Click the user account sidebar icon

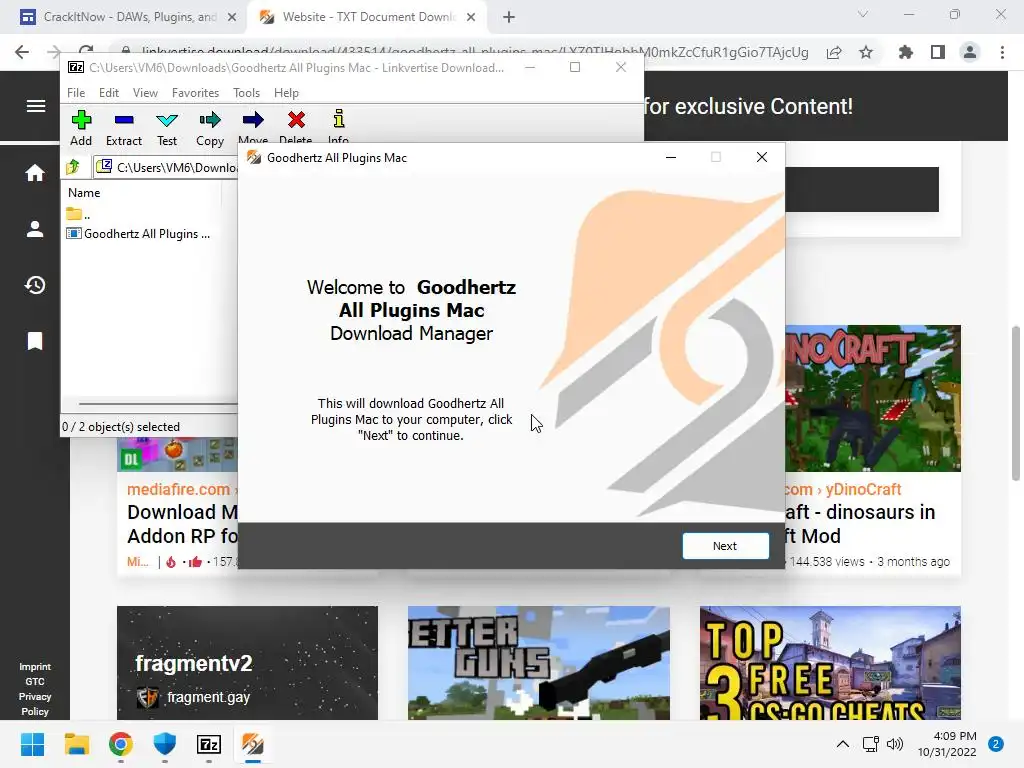35,229
